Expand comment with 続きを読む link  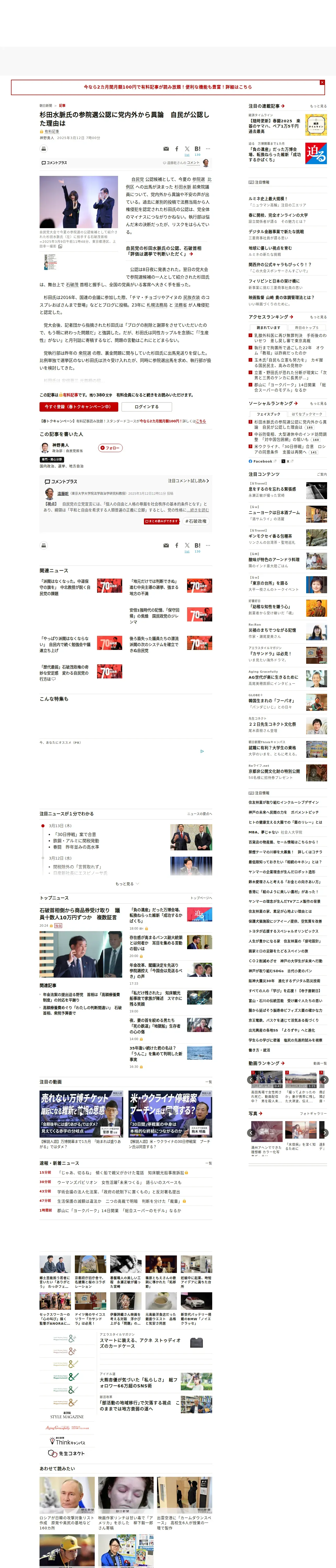point(198,510)
